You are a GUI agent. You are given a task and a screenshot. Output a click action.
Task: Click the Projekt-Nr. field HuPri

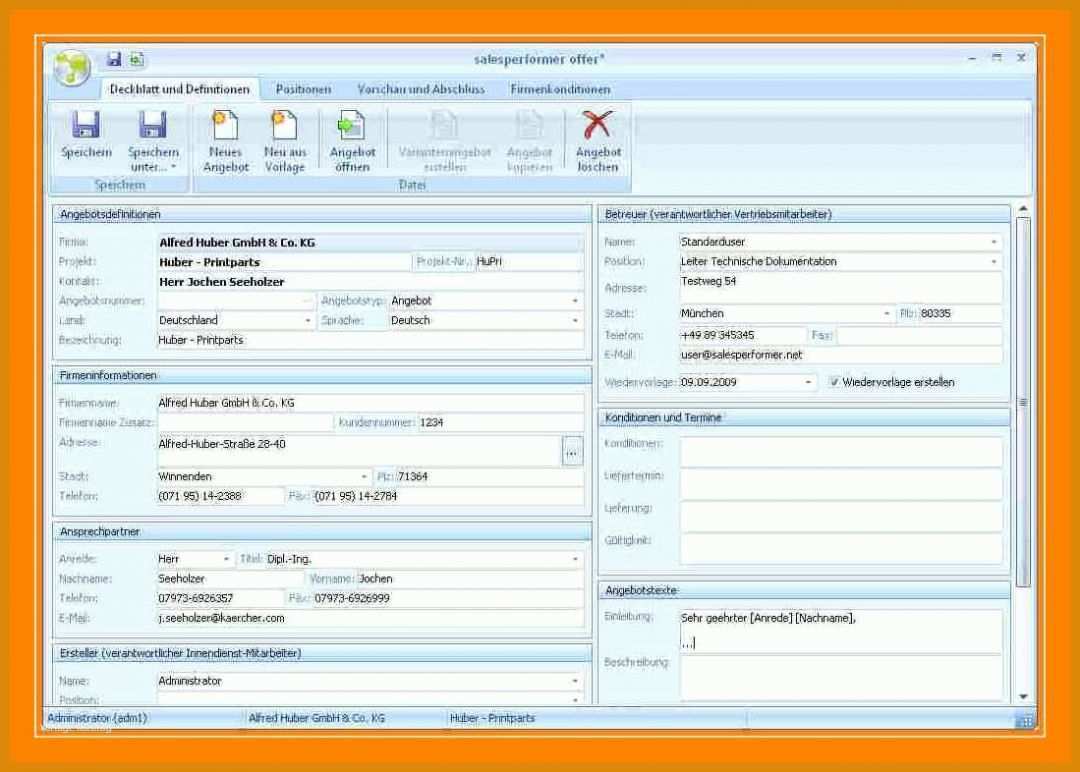[529, 262]
